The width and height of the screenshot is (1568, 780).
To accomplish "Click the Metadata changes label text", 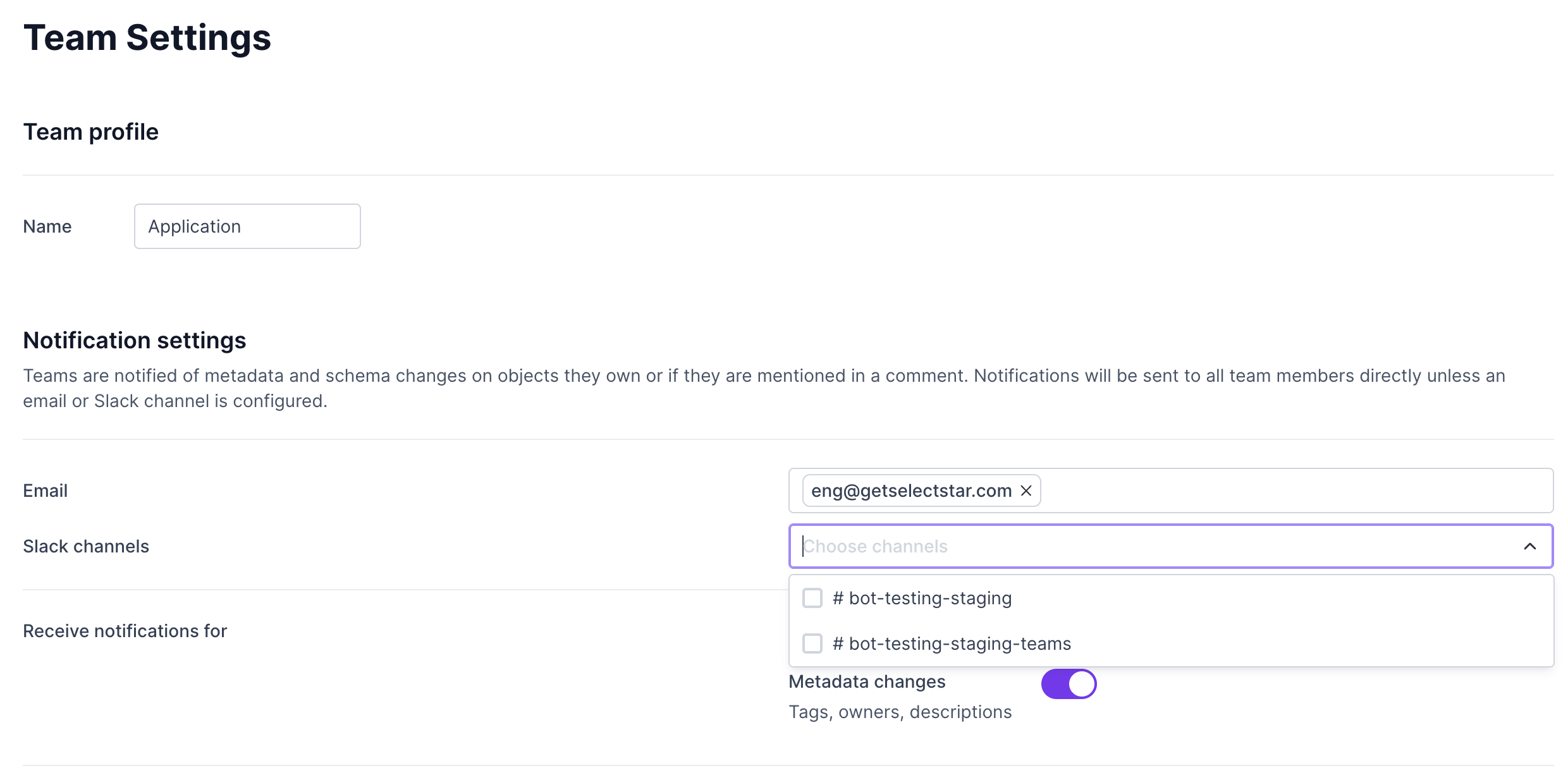I will 867,681.
